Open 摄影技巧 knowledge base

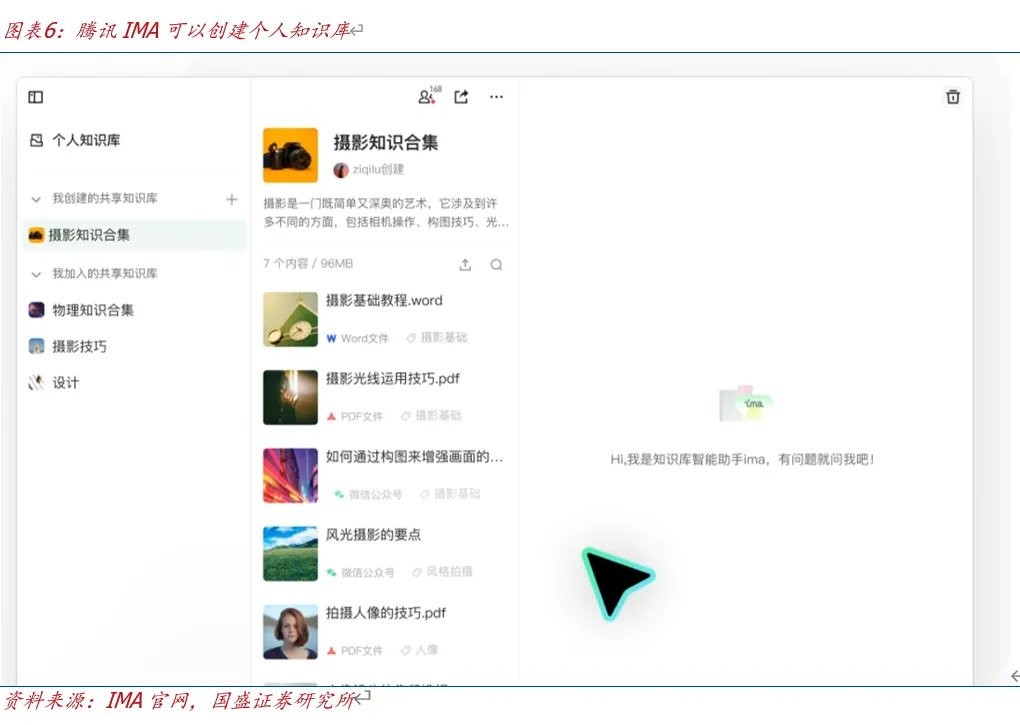(79, 346)
